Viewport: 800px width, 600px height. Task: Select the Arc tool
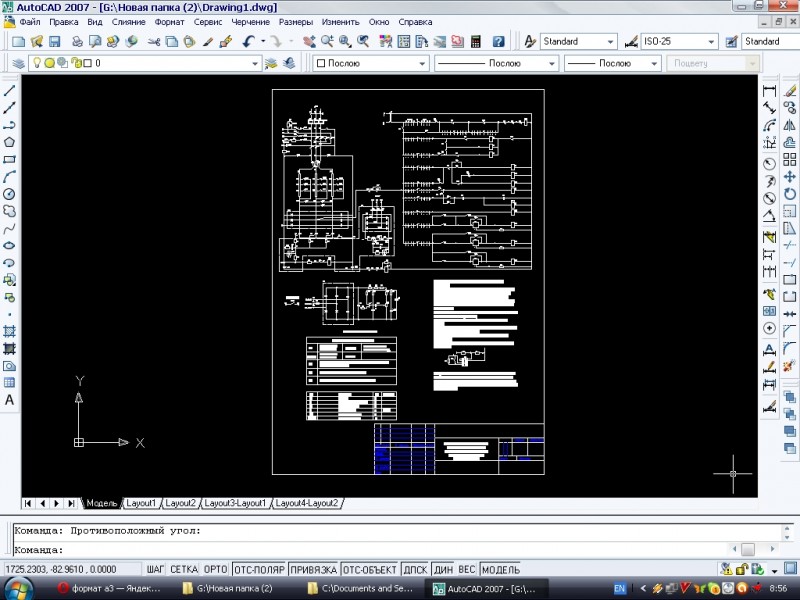pyautogui.click(x=9, y=177)
